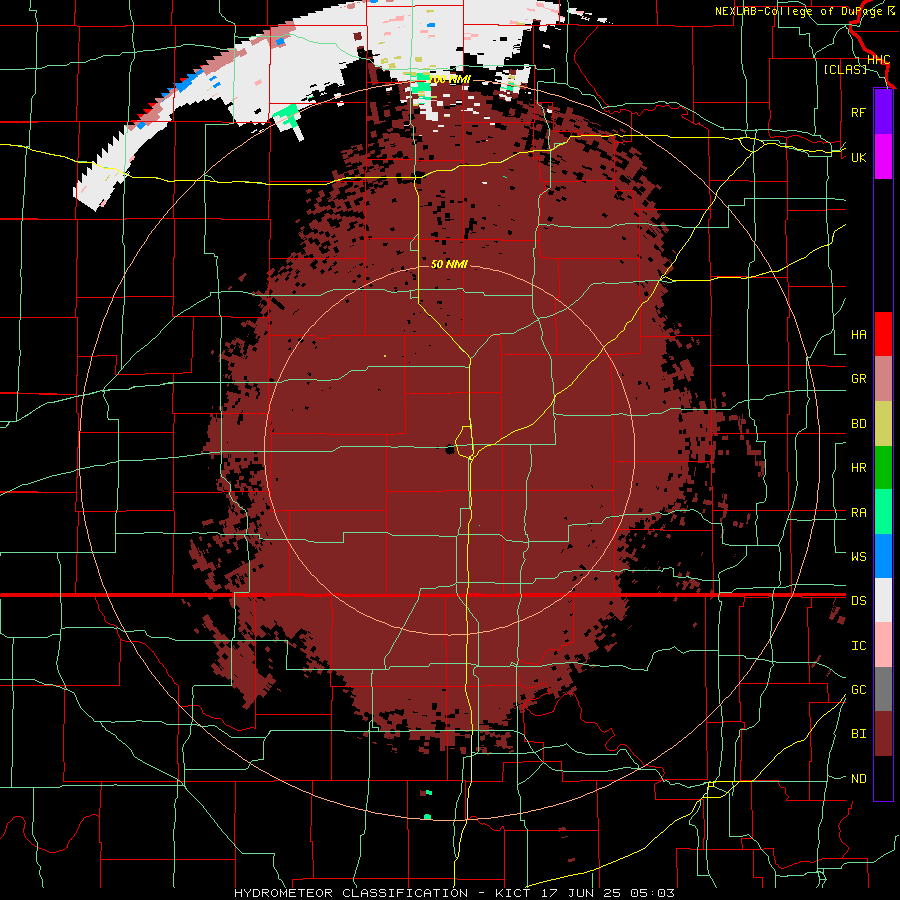
Task: Click the HA red legend swatch
Action: pyautogui.click(x=883, y=334)
